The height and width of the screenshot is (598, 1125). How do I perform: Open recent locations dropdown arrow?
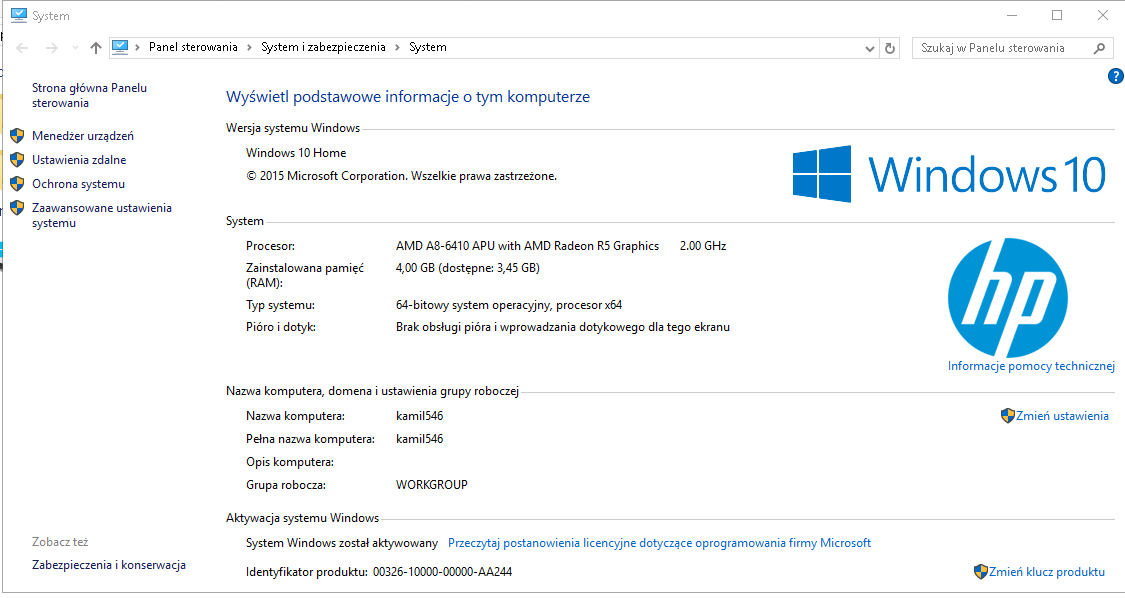click(x=73, y=48)
